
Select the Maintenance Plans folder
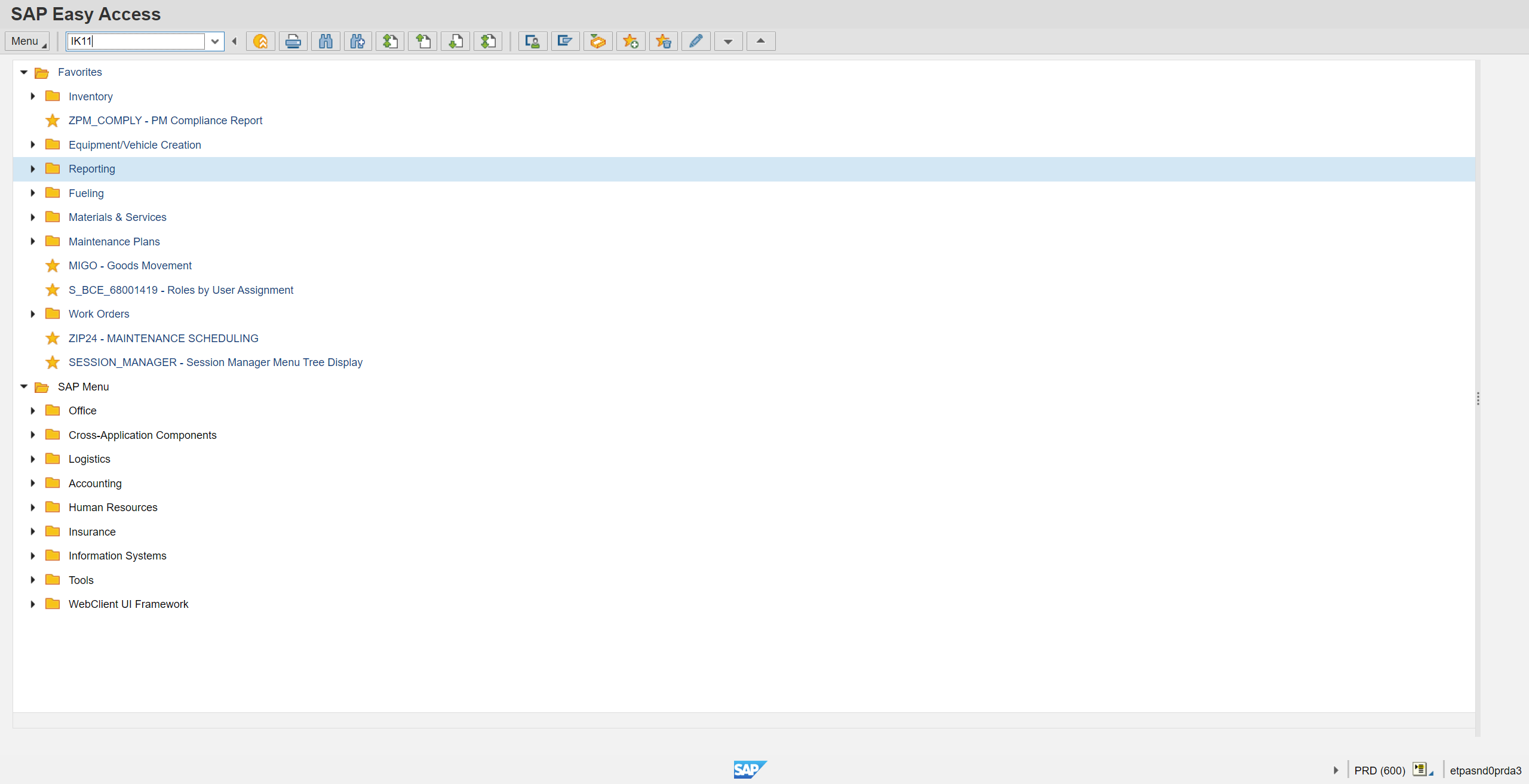click(114, 242)
